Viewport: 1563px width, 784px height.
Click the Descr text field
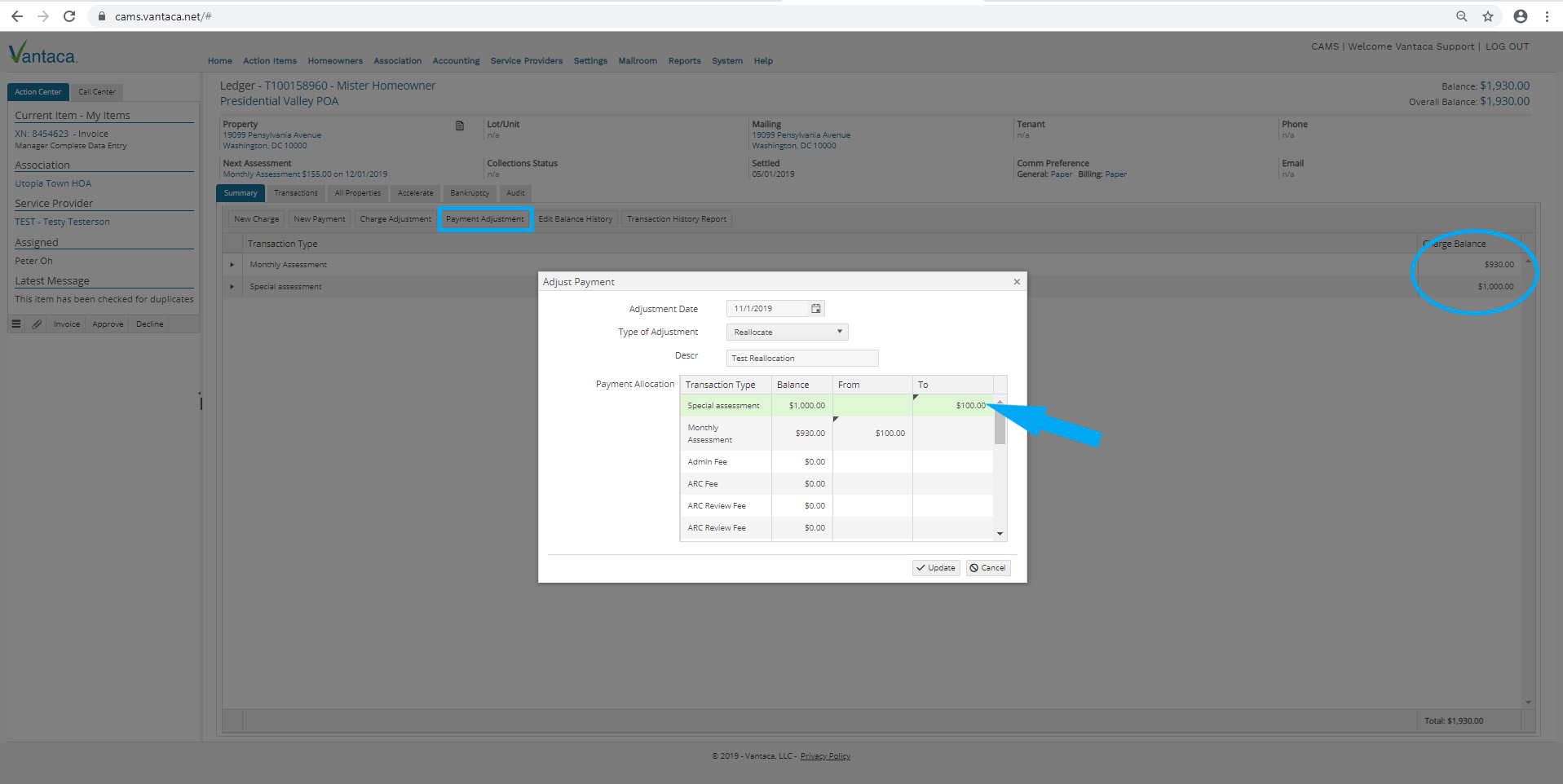pos(801,359)
